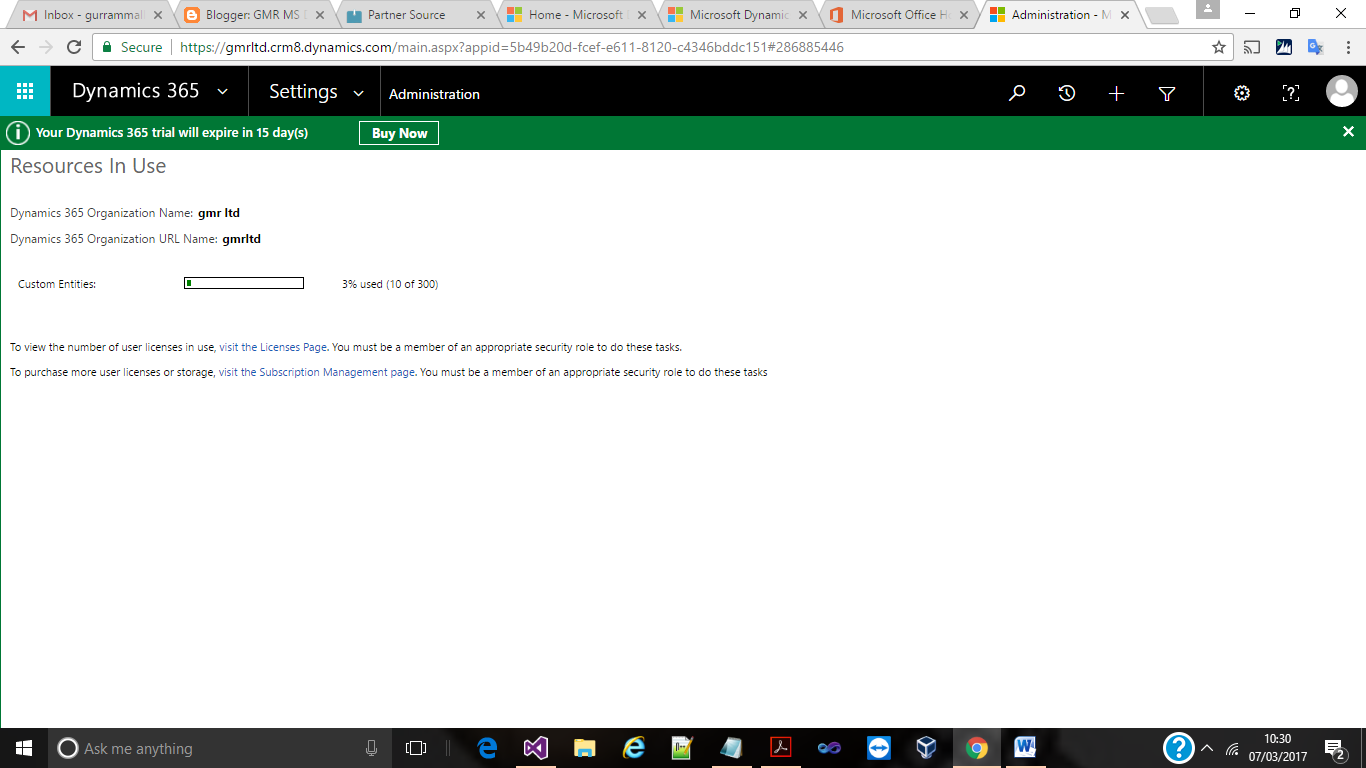Click the Resources In Use heading
The image size is (1366, 768).
pos(88,166)
